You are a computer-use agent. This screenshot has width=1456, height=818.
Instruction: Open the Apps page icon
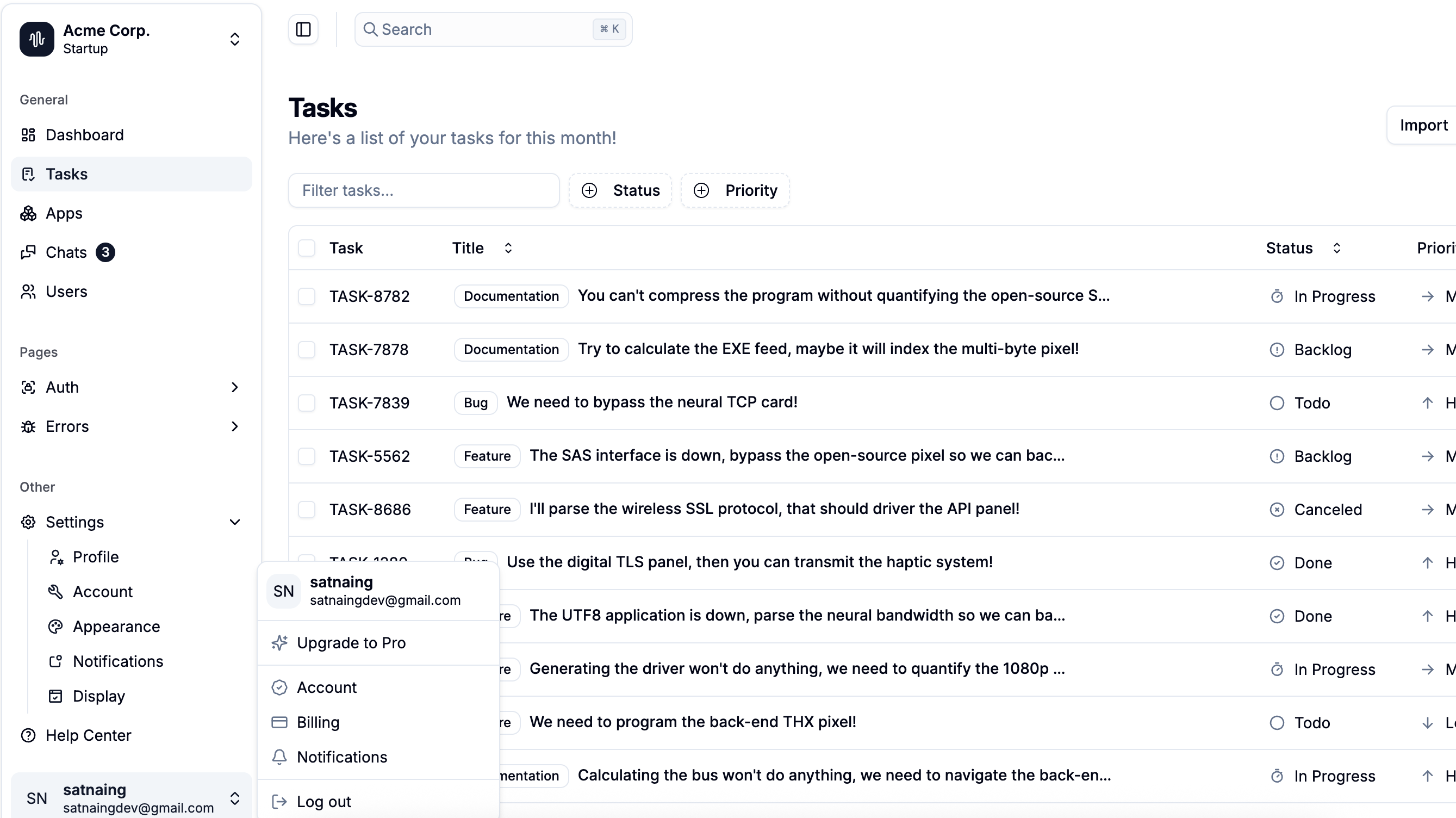click(28, 214)
